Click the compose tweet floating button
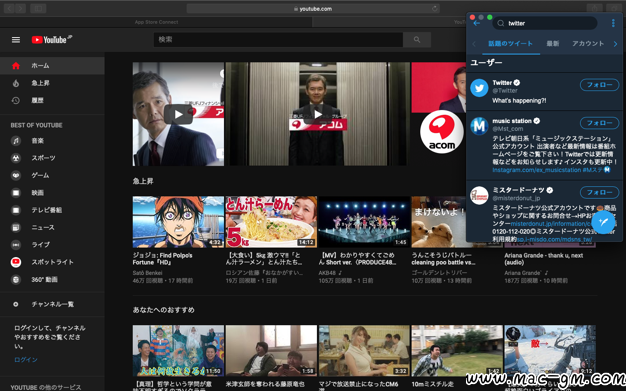Viewport: 626px width, 391px height. coord(603,222)
